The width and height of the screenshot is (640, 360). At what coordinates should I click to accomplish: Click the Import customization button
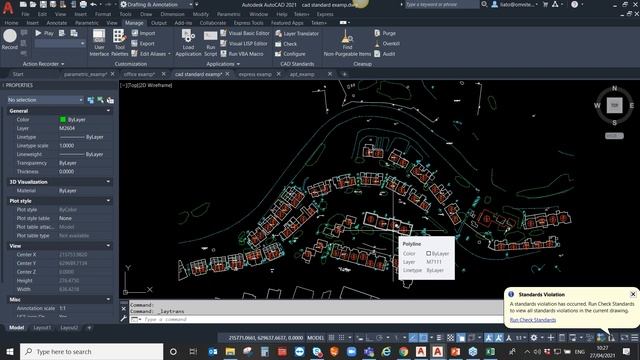pos(143,33)
